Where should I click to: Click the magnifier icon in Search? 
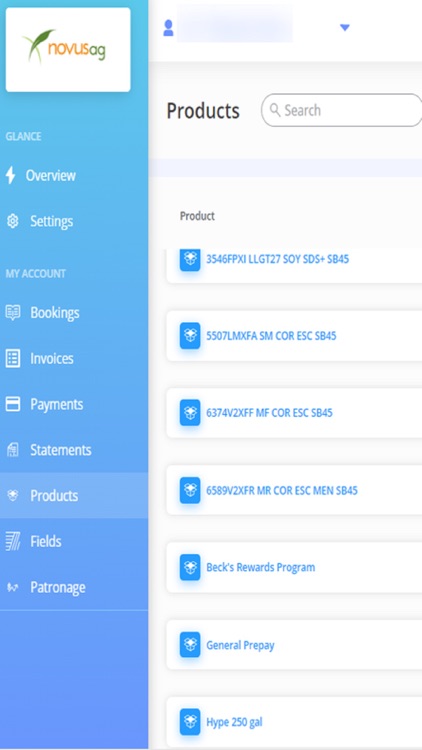pyautogui.click(x=275, y=110)
